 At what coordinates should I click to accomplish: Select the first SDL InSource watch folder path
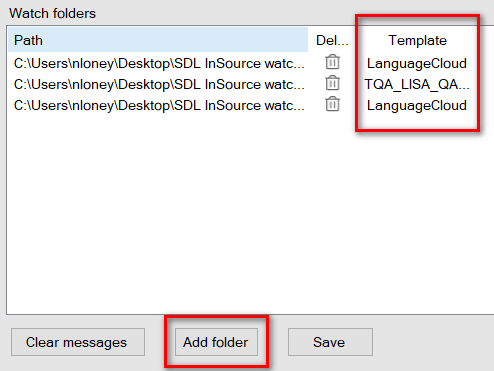[159, 63]
